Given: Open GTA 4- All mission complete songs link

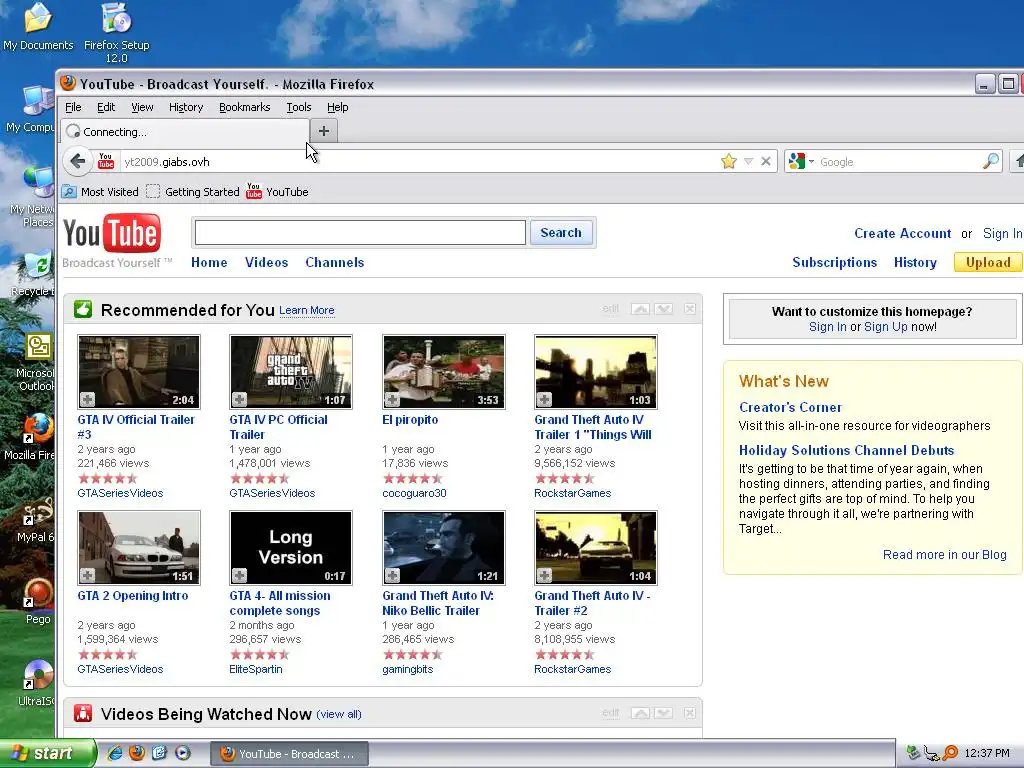Looking at the screenshot, I should point(280,603).
